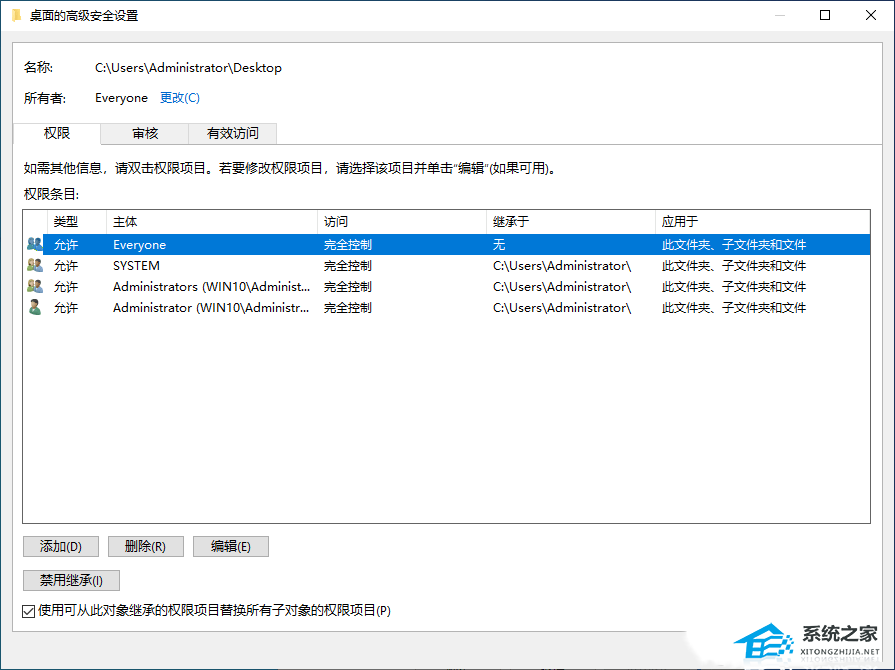Click 无 in the Everyone row
The image size is (895, 670).
pyautogui.click(x=499, y=245)
